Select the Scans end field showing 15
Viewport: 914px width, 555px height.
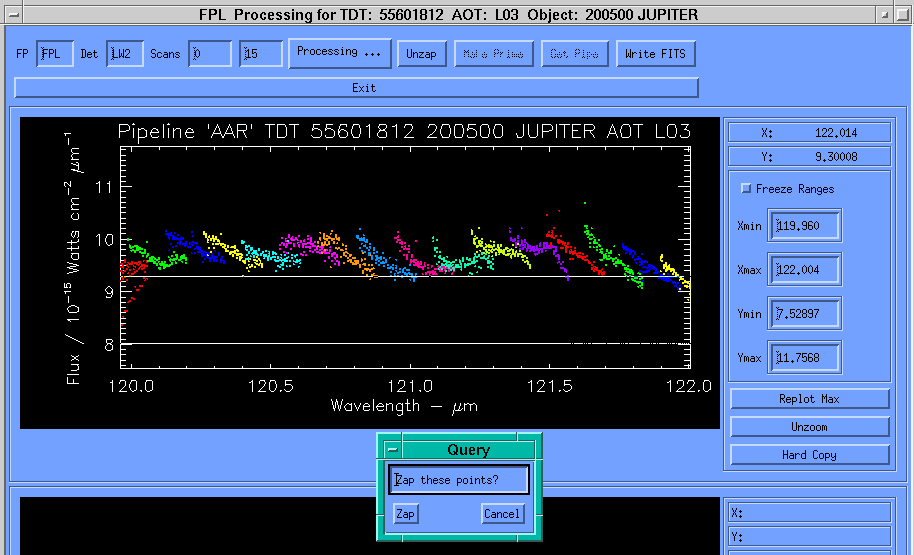click(x=261, y=54)
